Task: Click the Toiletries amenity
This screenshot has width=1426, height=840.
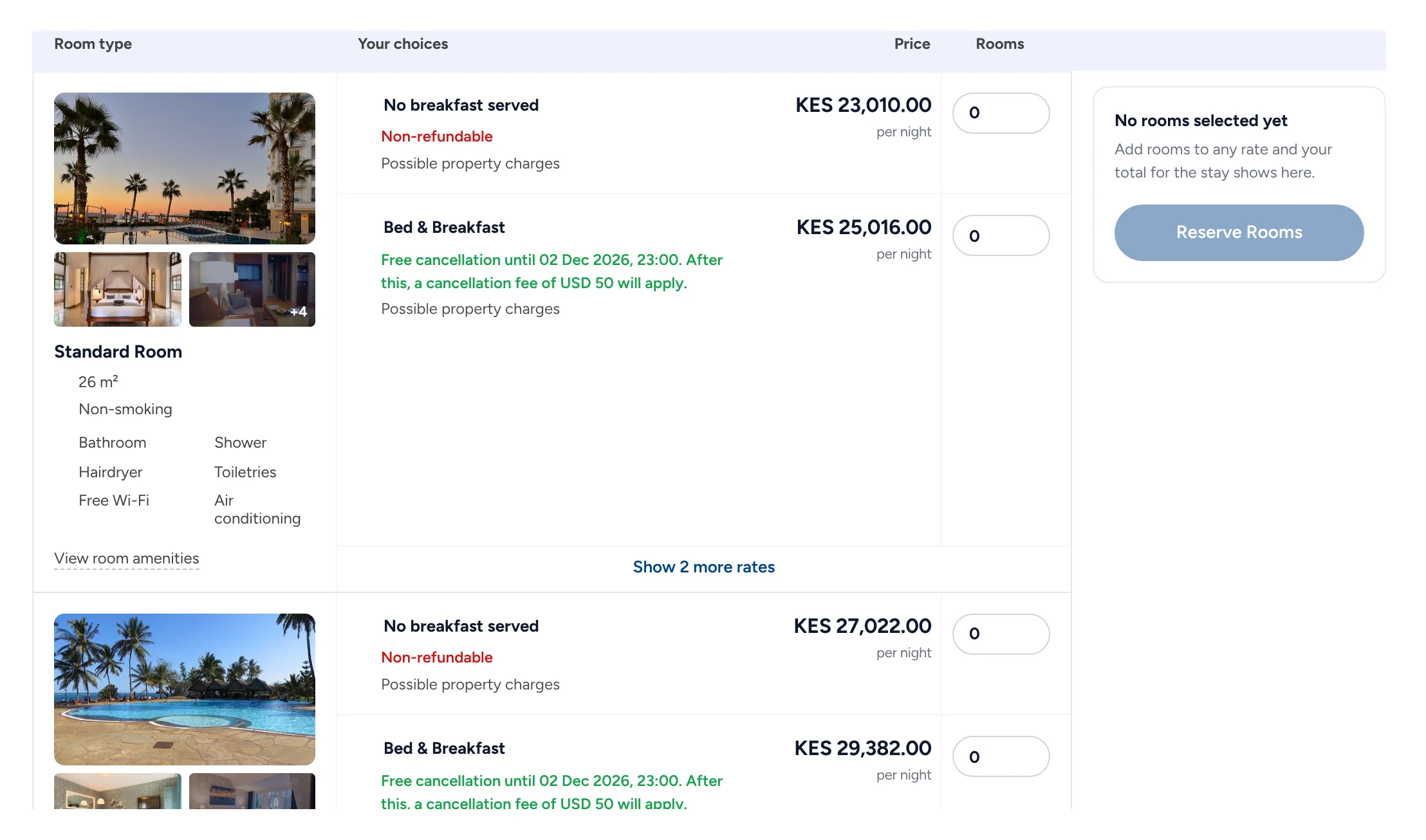Action: coord(245,472)
